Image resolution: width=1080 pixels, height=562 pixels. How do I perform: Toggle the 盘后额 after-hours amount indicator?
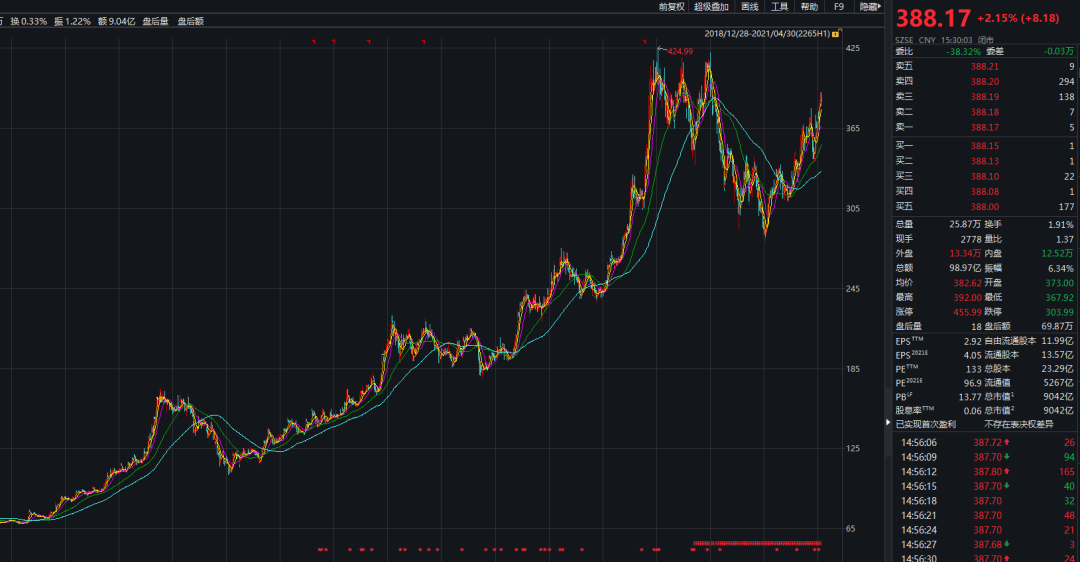[190, 21]
